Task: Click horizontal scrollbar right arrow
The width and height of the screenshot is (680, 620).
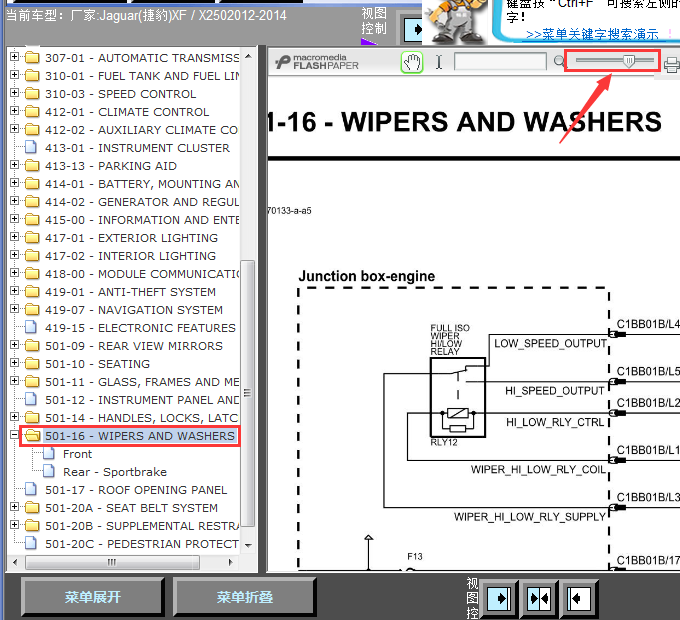Action: (230, 562)
